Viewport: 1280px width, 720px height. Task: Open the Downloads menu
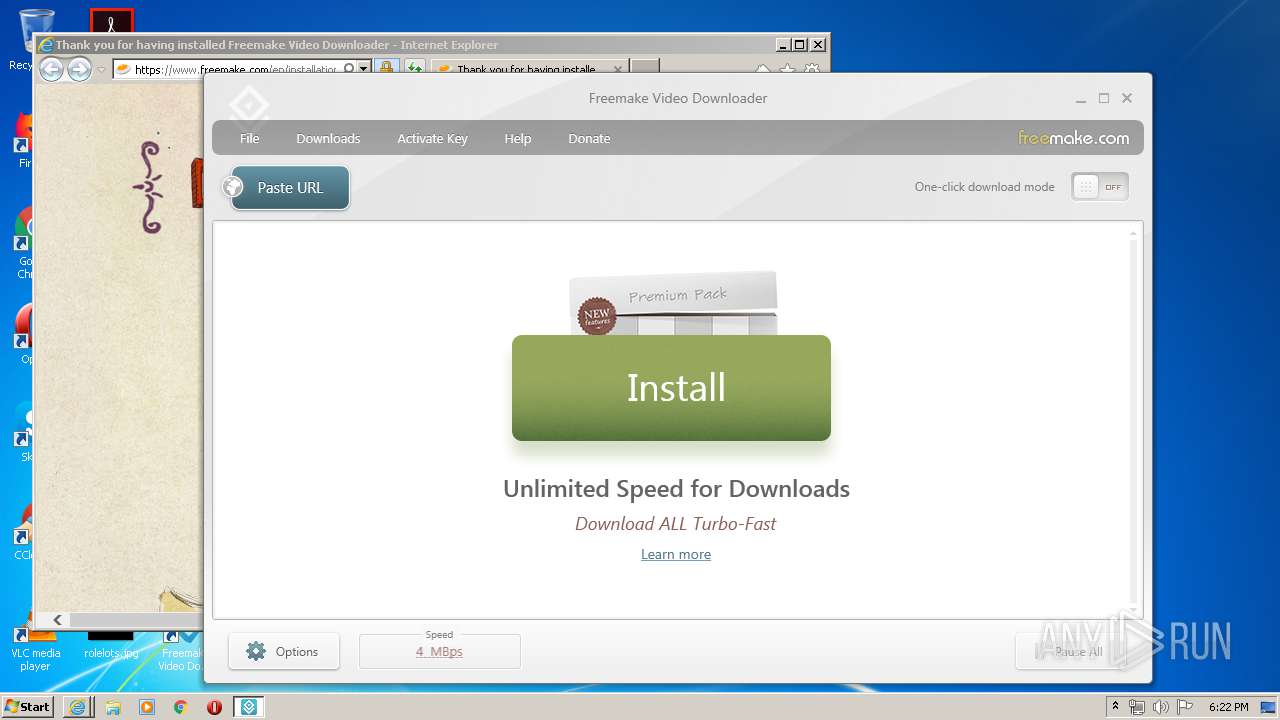(x=328, y=138)
